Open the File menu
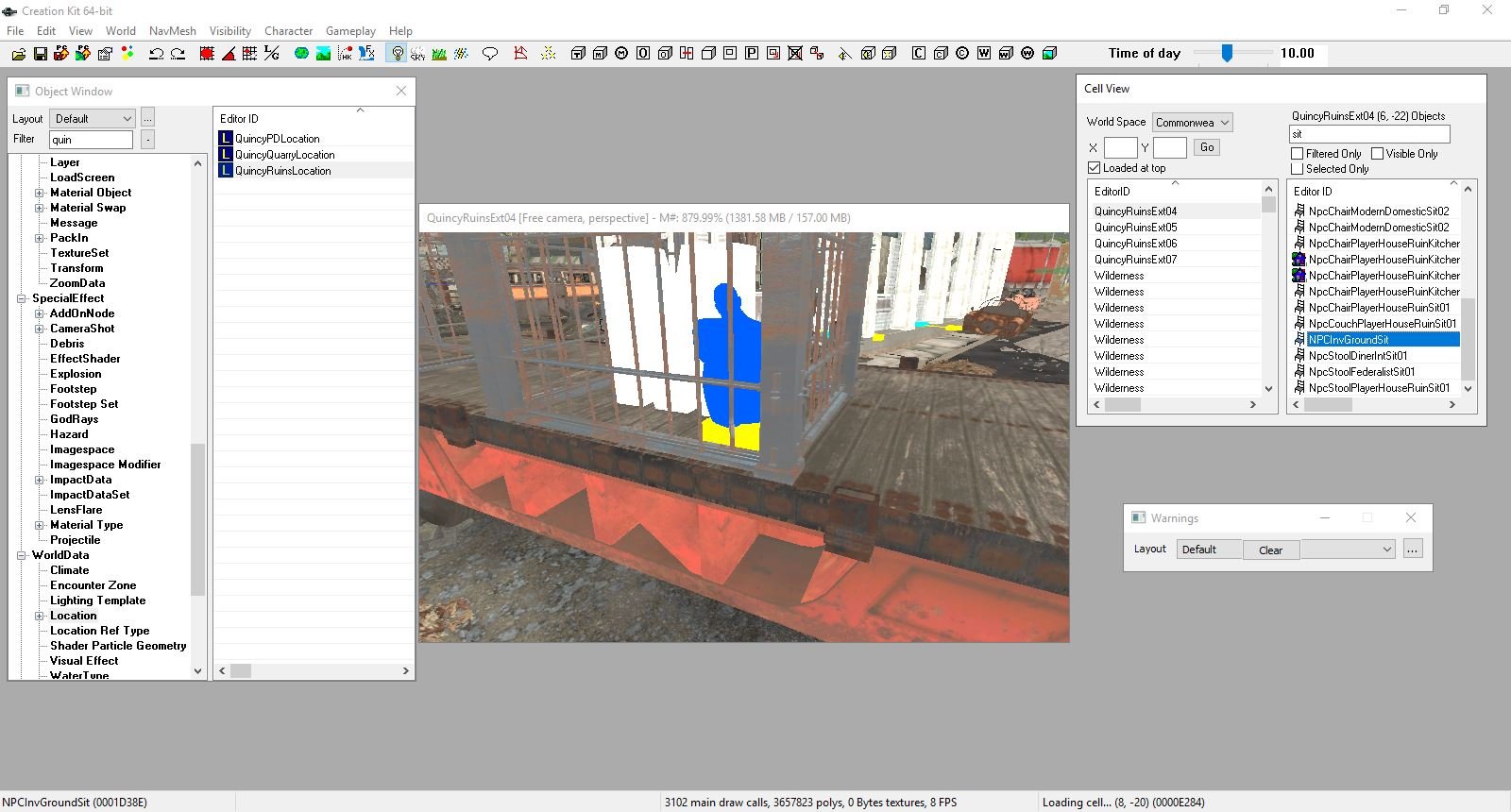The height and width of the screenshot is (812, 1511). point(15,31)
